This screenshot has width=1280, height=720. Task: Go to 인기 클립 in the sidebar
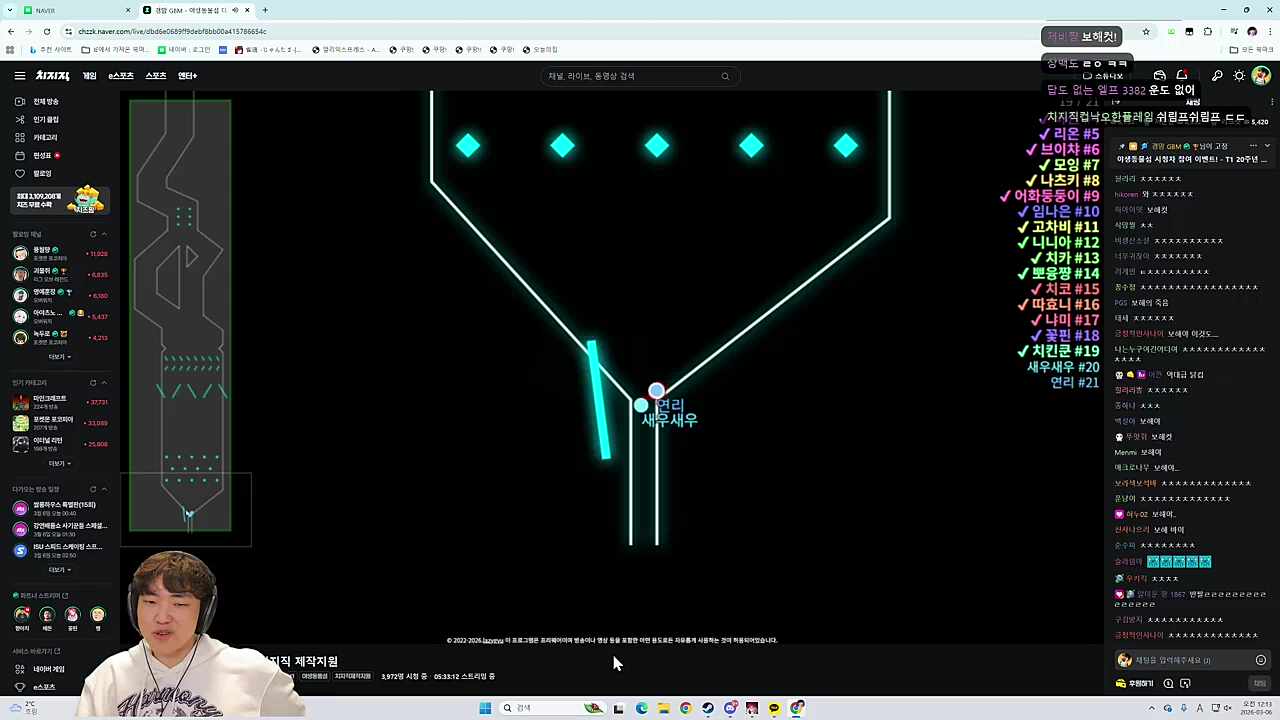point(45,119)
